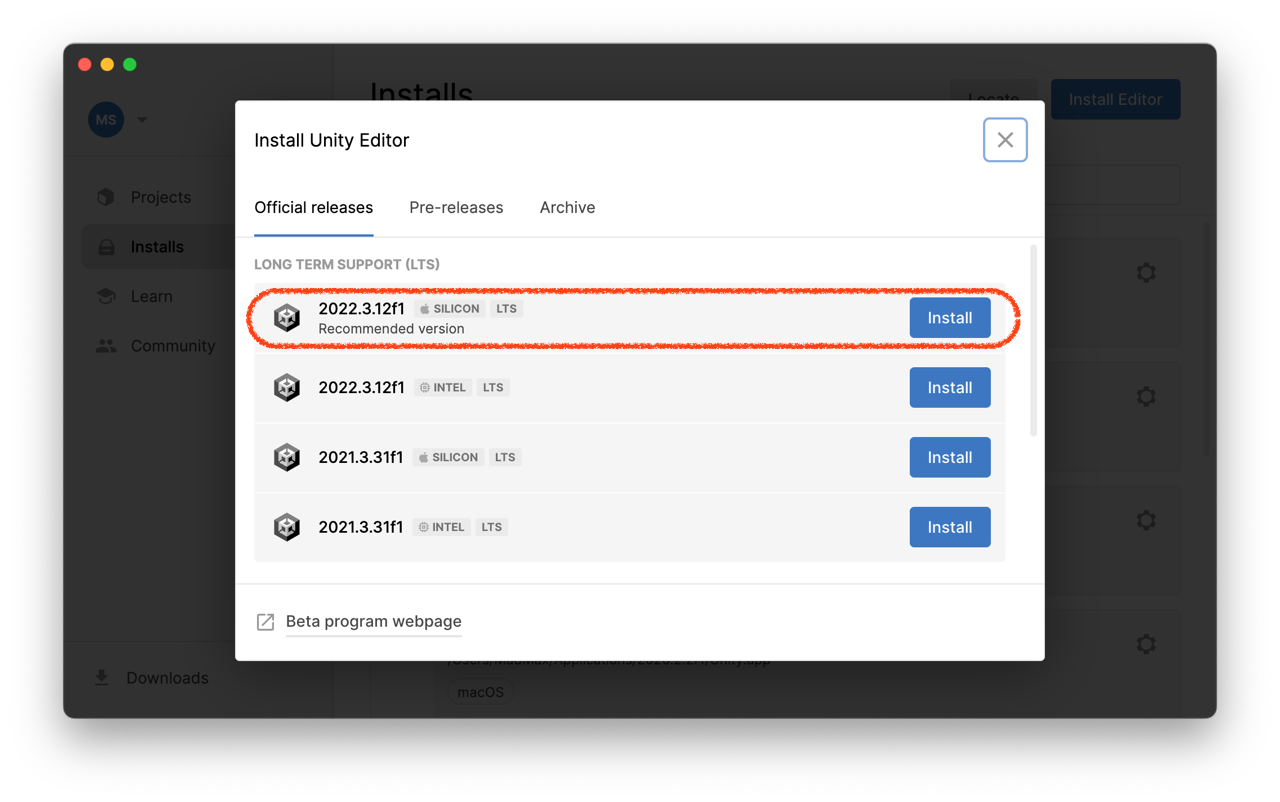Click LTS badge in 2022.3.12f1 Intel row
Screen dimensions: 1280x802
pyautogui.click(x=493, y=388)
